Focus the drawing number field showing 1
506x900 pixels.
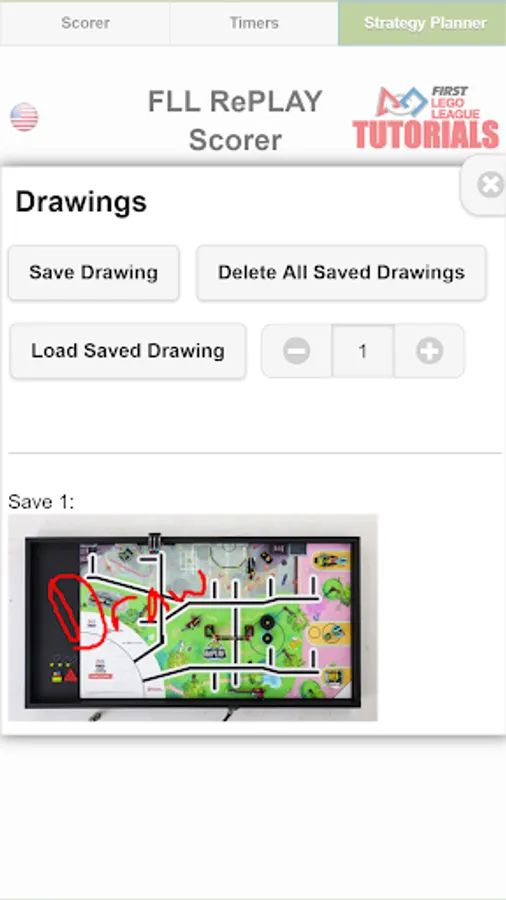(363, 351)
